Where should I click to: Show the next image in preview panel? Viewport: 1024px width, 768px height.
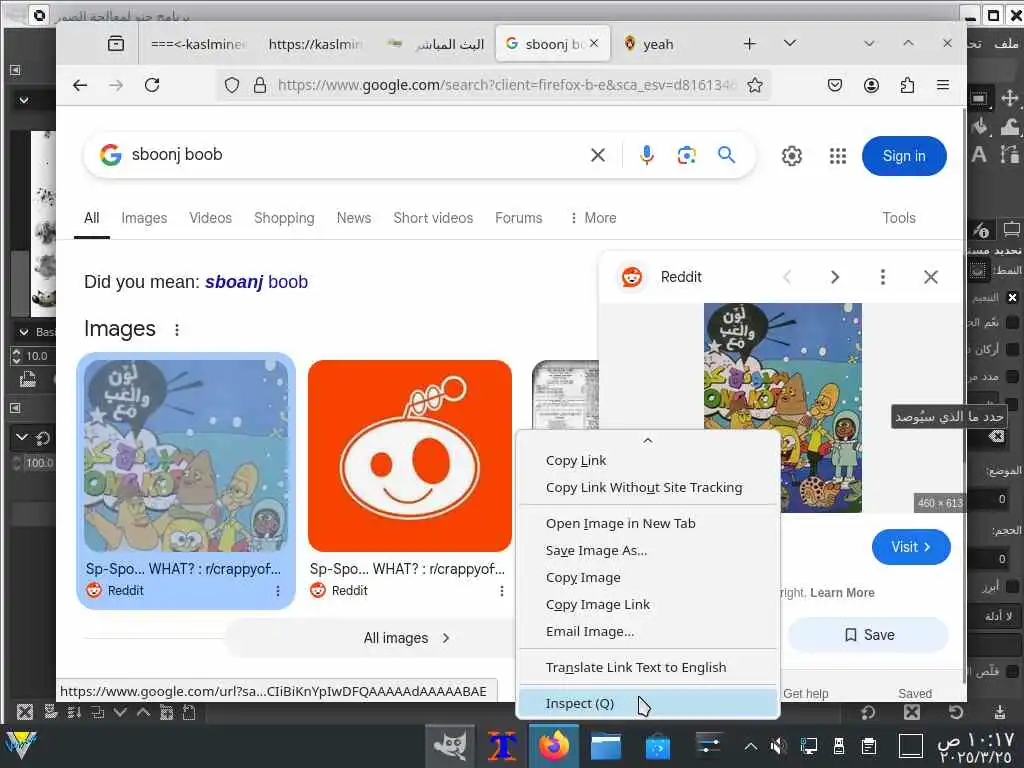[x=835, y=277]
